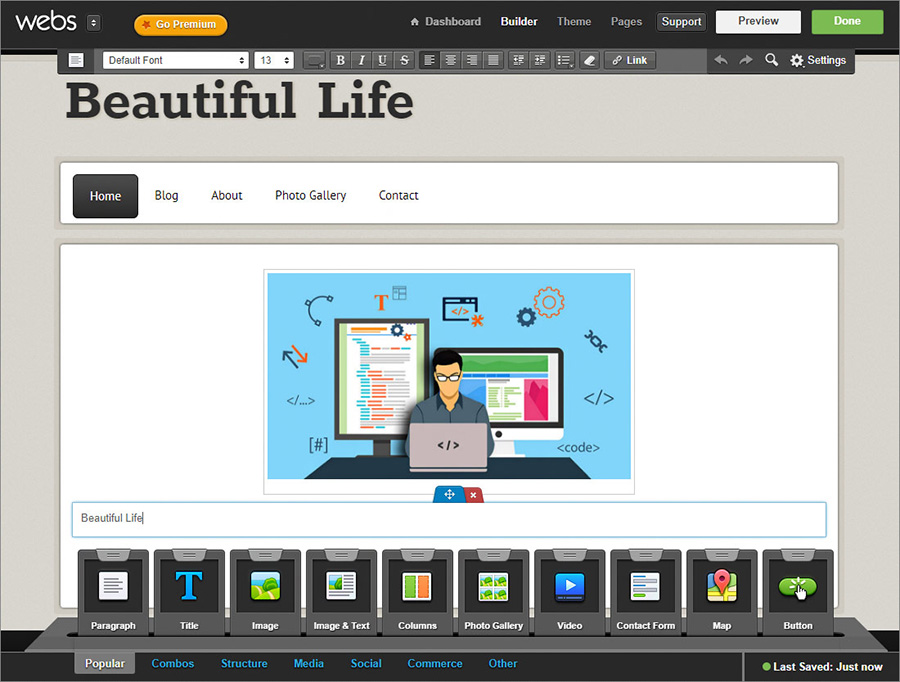900x682 pixels.
Task: Click the Beautiful Life site title
Action: pyautogui.click(x=239, y=101)
